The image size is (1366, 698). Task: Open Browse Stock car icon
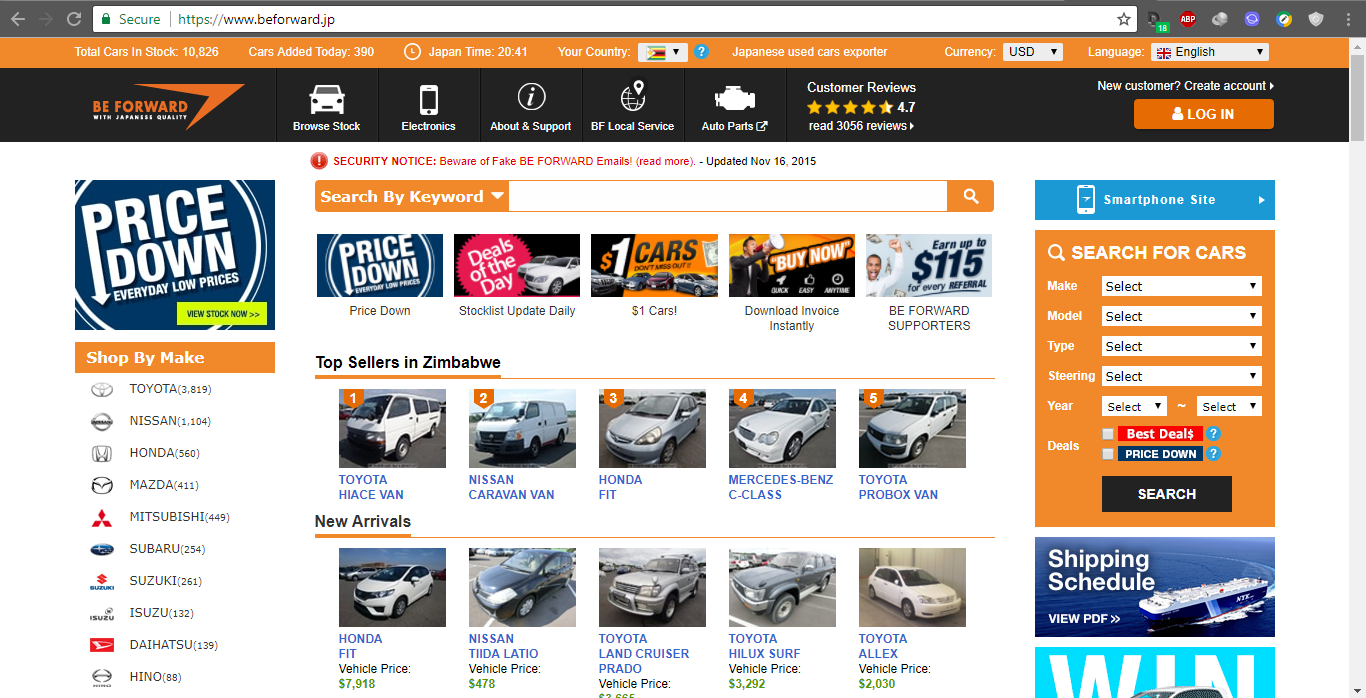click(327, 100)
